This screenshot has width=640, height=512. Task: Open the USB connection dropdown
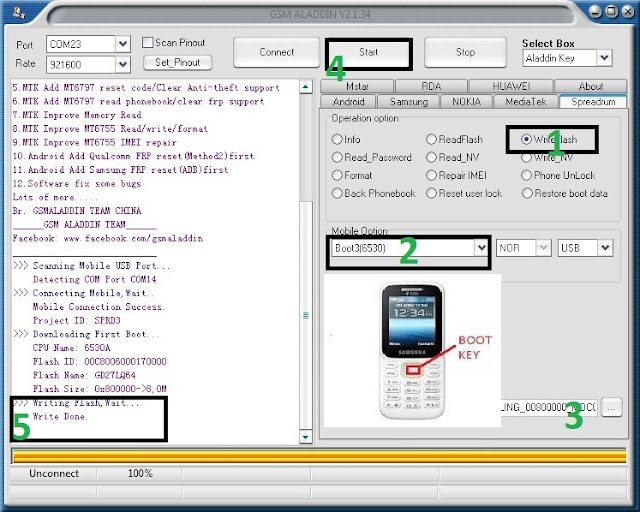(605, 247)
